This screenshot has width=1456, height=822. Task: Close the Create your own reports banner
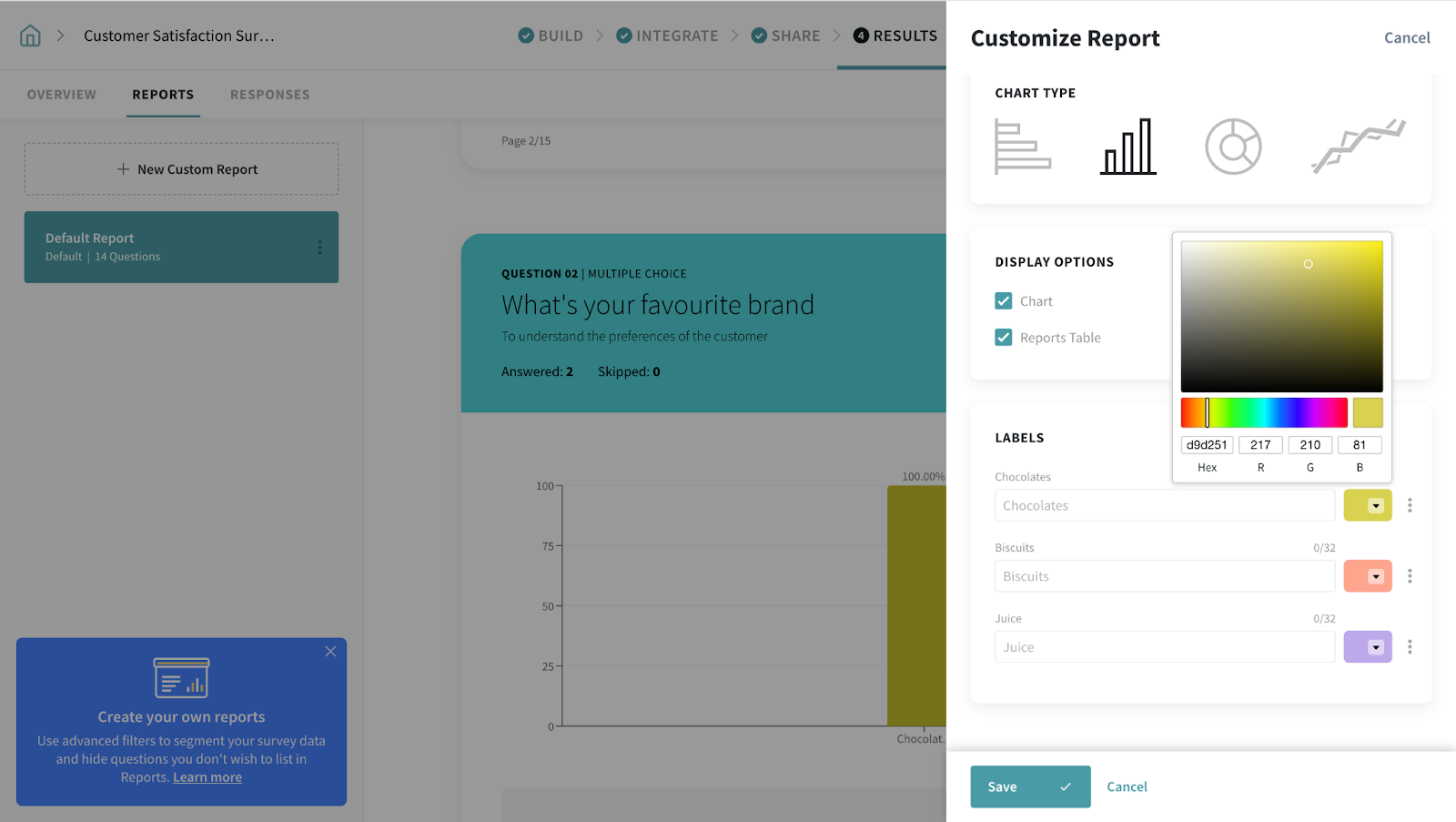[x=330, y=652]
